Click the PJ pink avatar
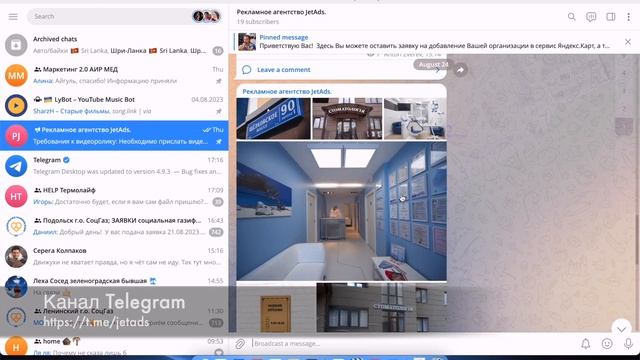Screen dimensions: 640x360 (16, 136)
